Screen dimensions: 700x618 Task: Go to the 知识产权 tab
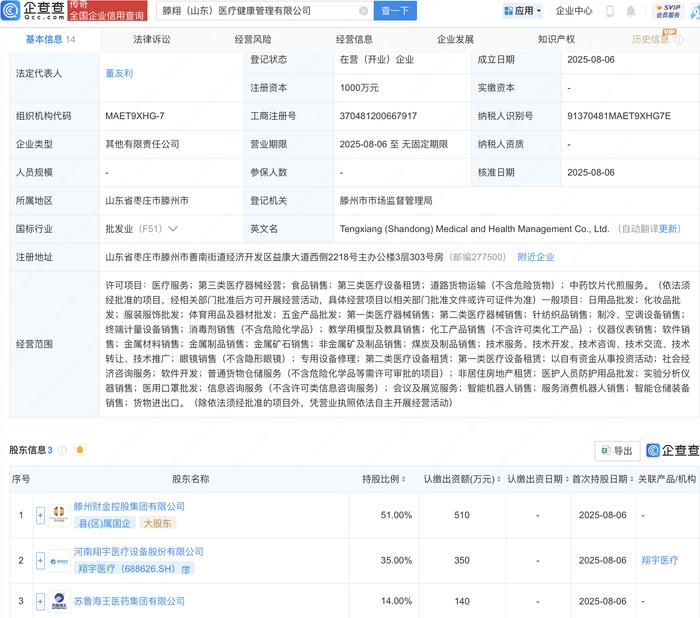pos(557,39)
